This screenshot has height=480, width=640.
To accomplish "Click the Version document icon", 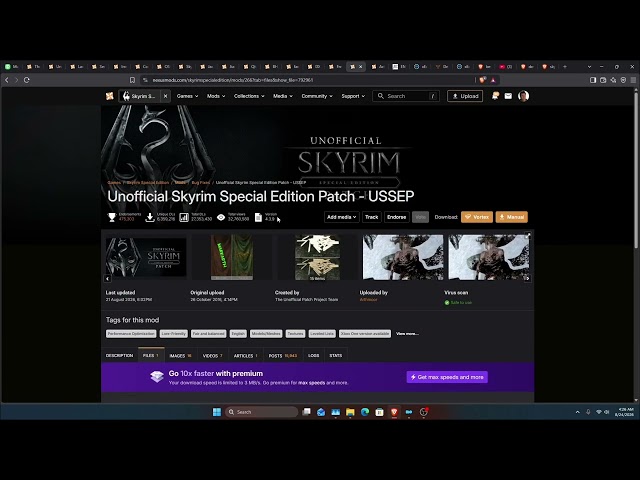I will pyautogui.click(x=258, y=217).
